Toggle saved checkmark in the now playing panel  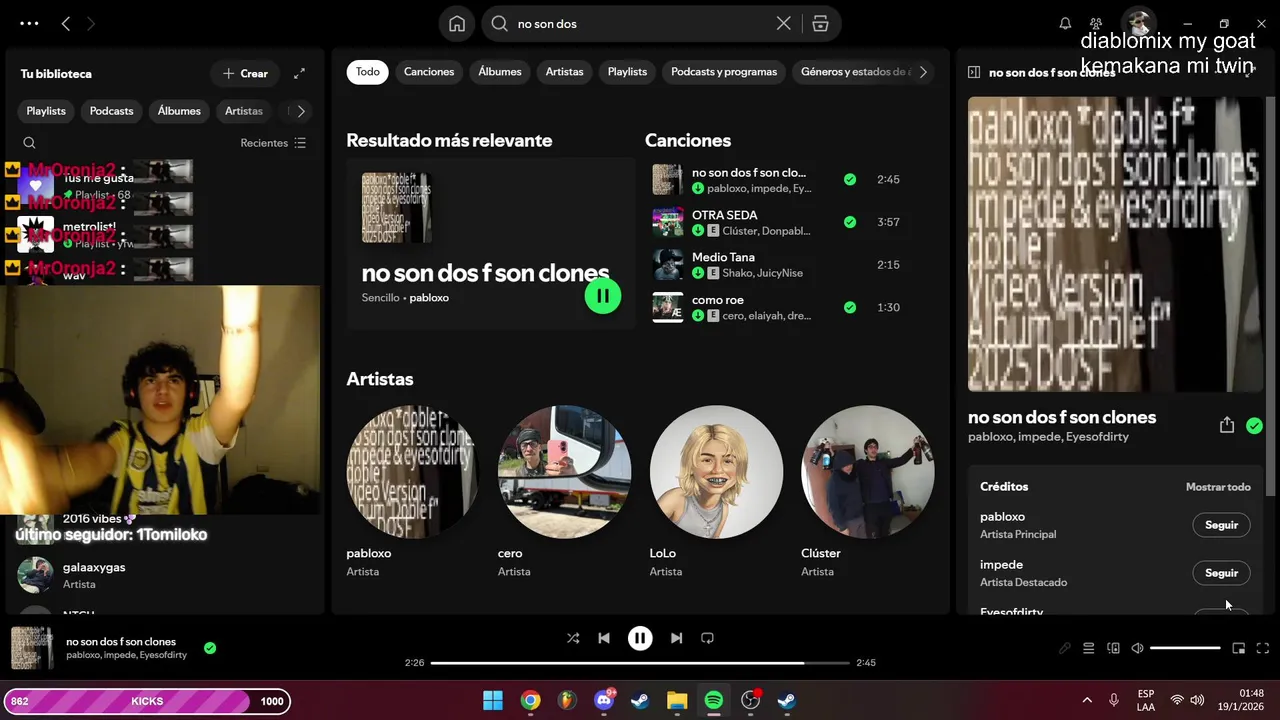pos(1254,426)
